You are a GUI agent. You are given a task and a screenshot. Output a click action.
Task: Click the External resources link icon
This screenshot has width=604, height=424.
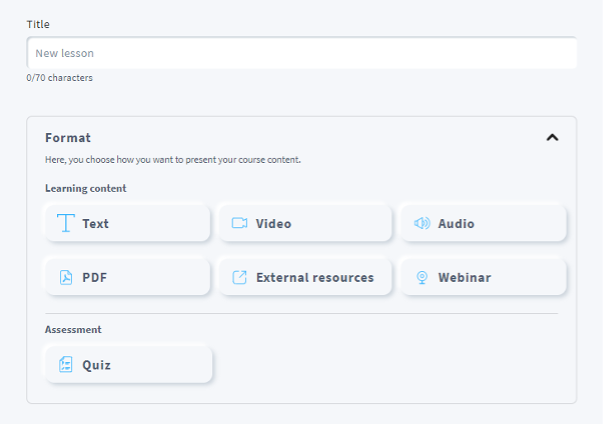pyautogui.click(x=240, y=278)
